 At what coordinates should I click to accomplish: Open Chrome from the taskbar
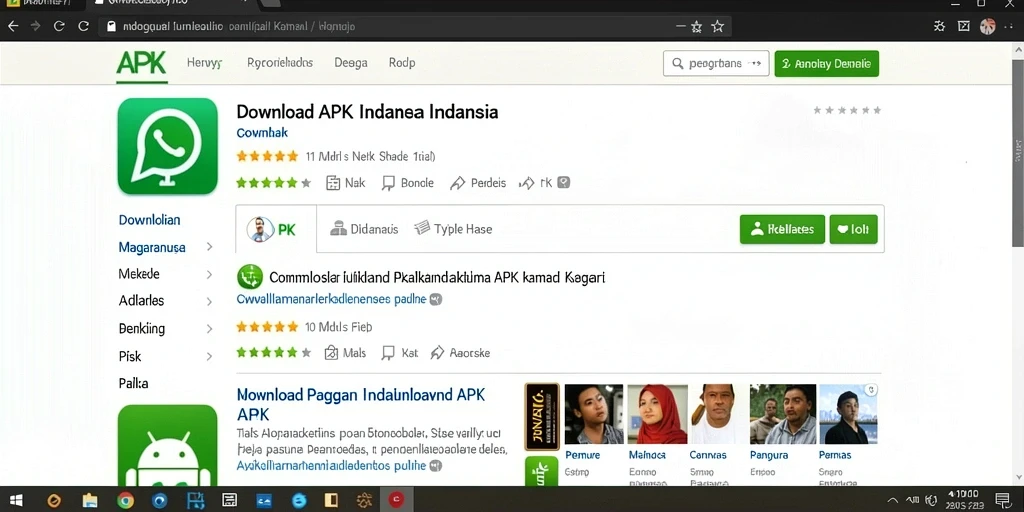pos(125,500)
